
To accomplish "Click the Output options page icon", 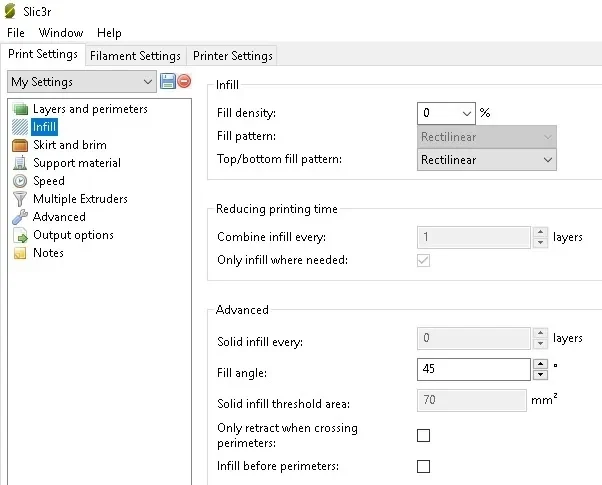I will pos(20,235).
